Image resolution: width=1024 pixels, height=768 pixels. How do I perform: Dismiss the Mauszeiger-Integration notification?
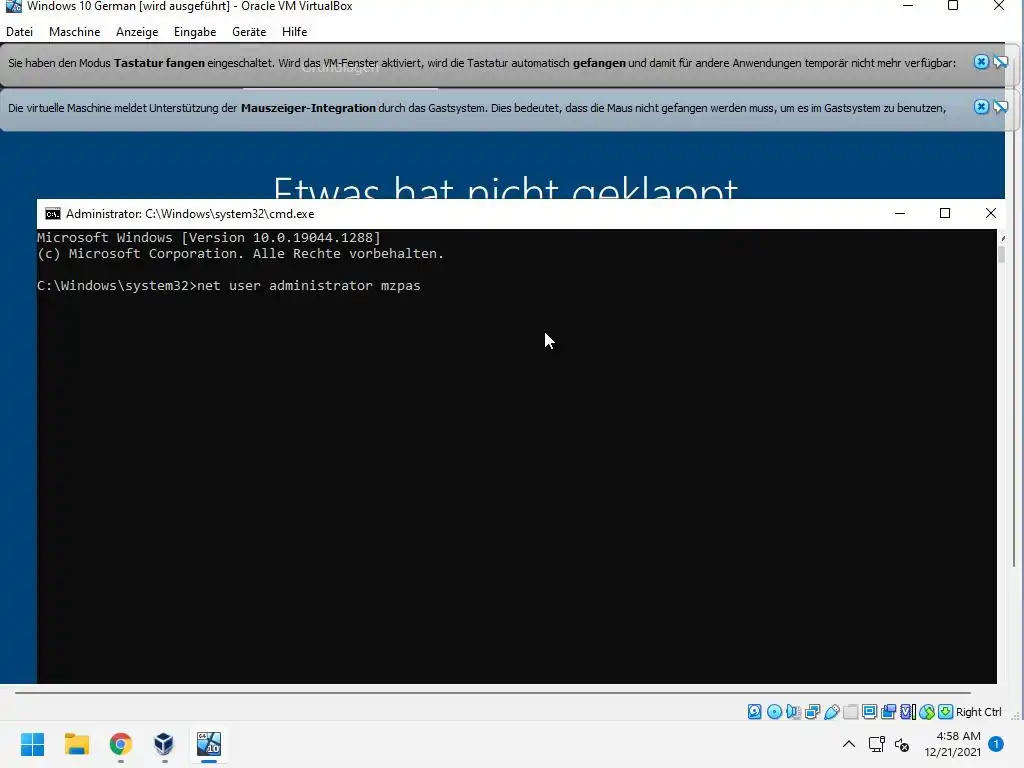pyautogui.click(x=981, y=106)
